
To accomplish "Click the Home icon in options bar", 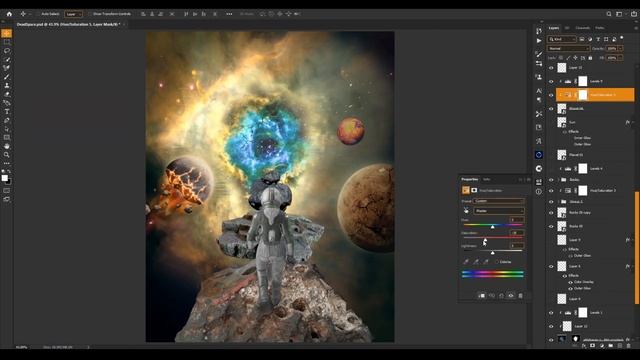I will click(x=9, y=14).
